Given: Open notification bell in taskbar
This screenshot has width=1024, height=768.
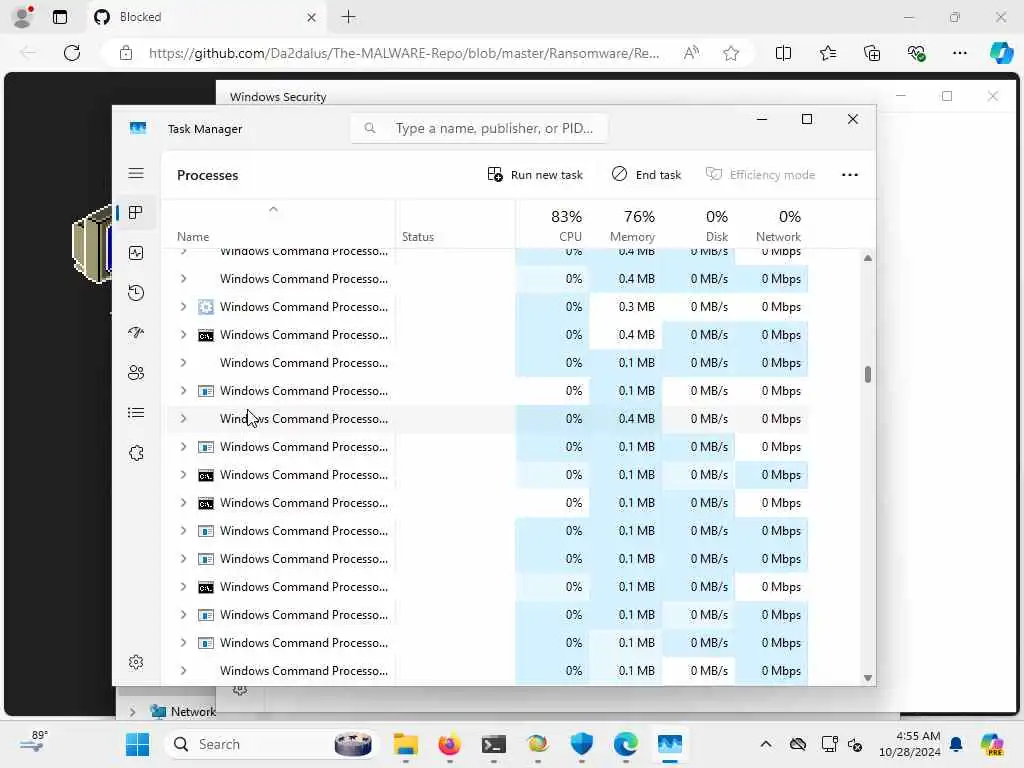Looking at the screenshot, I should pyautogui.click(x=956, y=744).
